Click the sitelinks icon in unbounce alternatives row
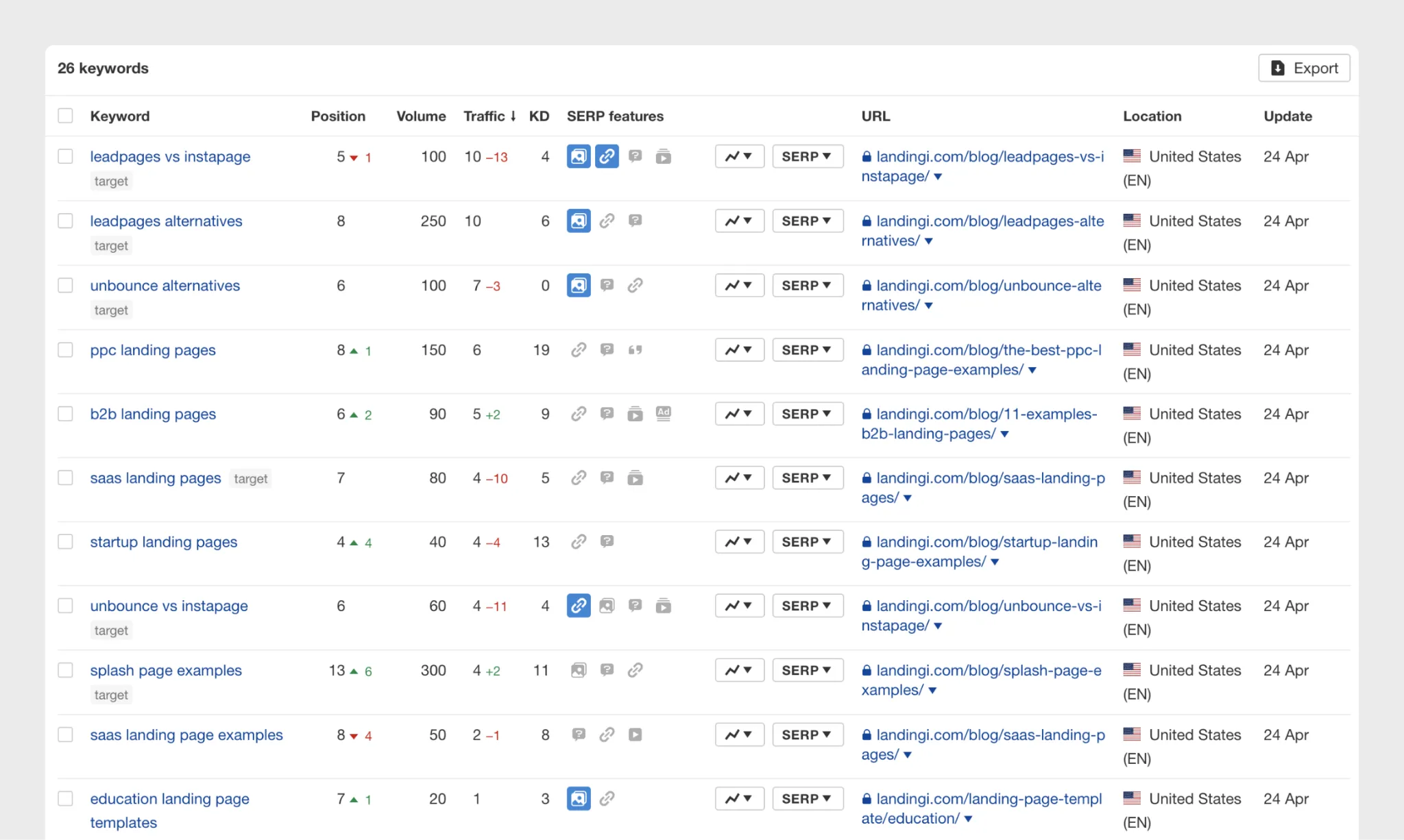This screenshot has height=840, width=1404. click(635, 285)
